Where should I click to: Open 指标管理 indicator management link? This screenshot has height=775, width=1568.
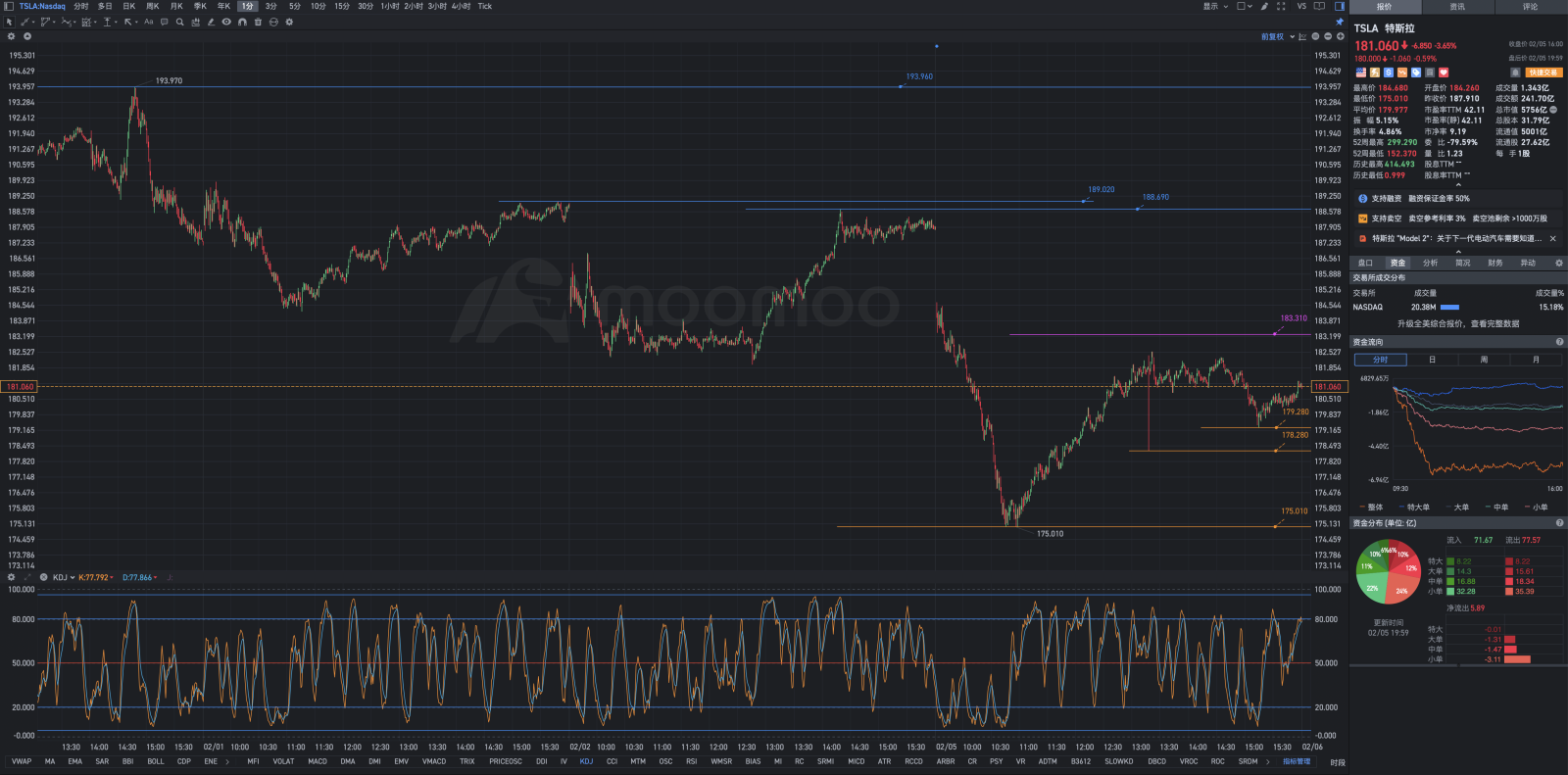click(1297, 761)
